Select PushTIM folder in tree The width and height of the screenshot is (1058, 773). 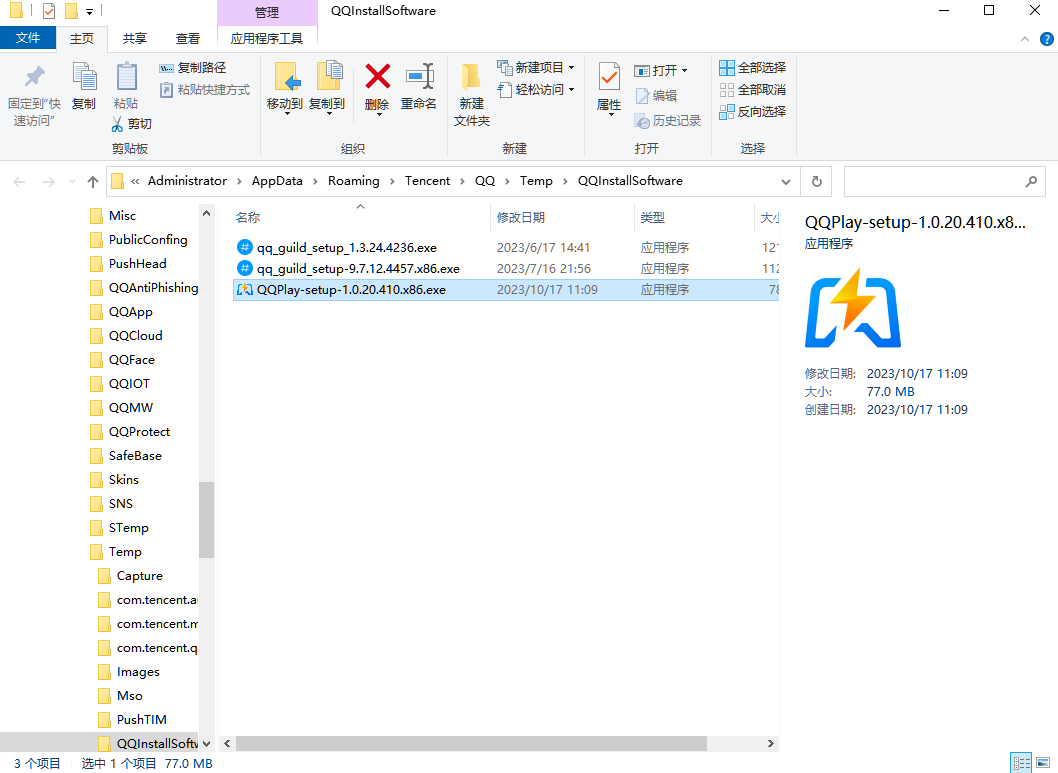[x=133, y=720]
